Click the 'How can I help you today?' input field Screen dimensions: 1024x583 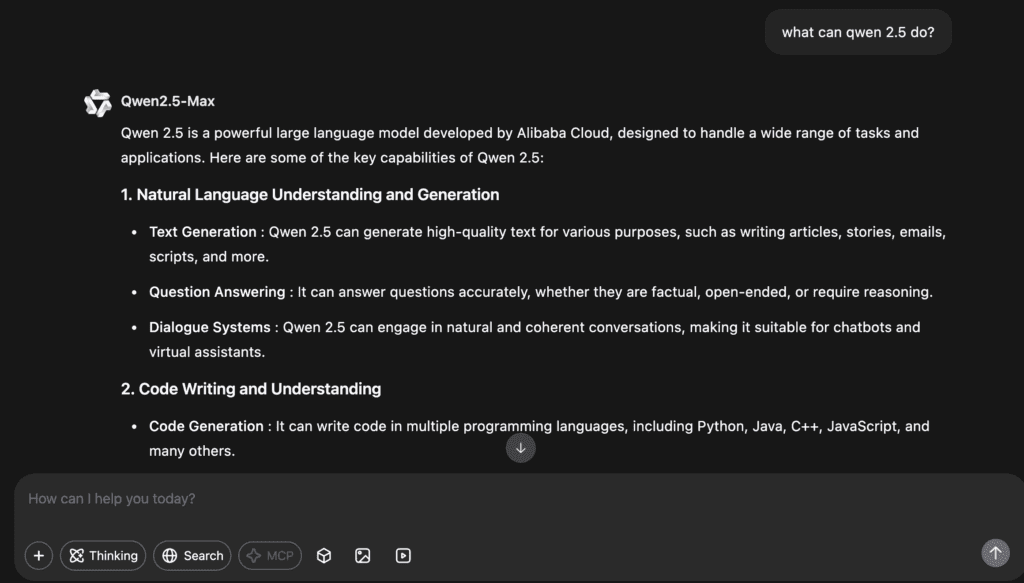[x=300, y=498]
